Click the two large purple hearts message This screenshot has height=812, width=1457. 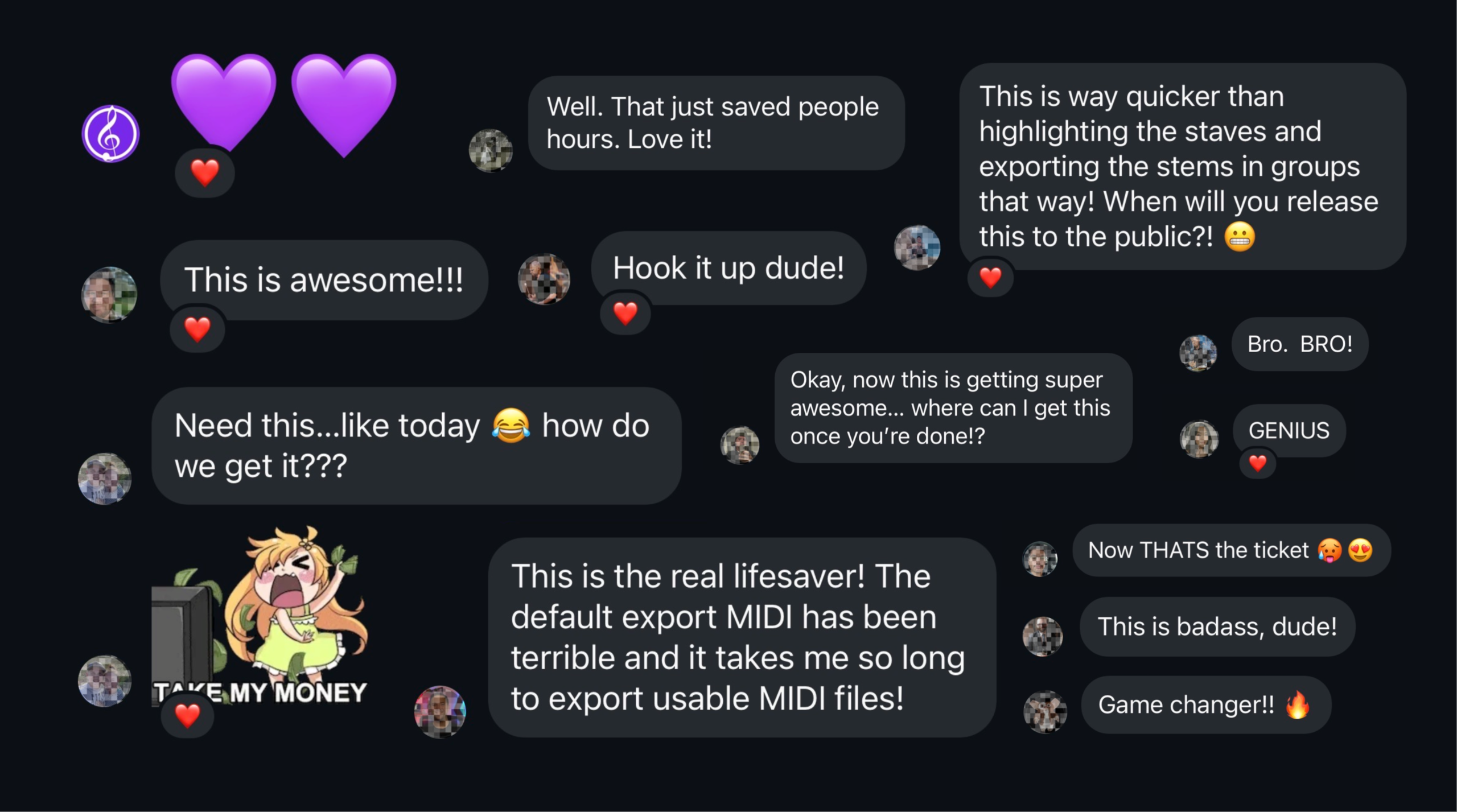(283, 105)
